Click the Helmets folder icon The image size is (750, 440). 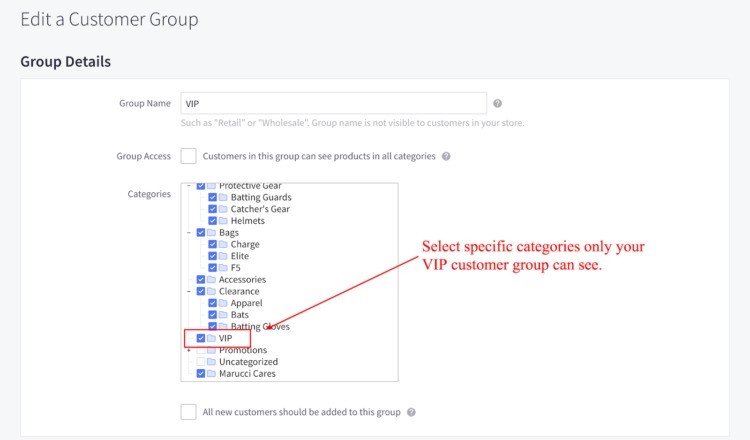[223, 221]
